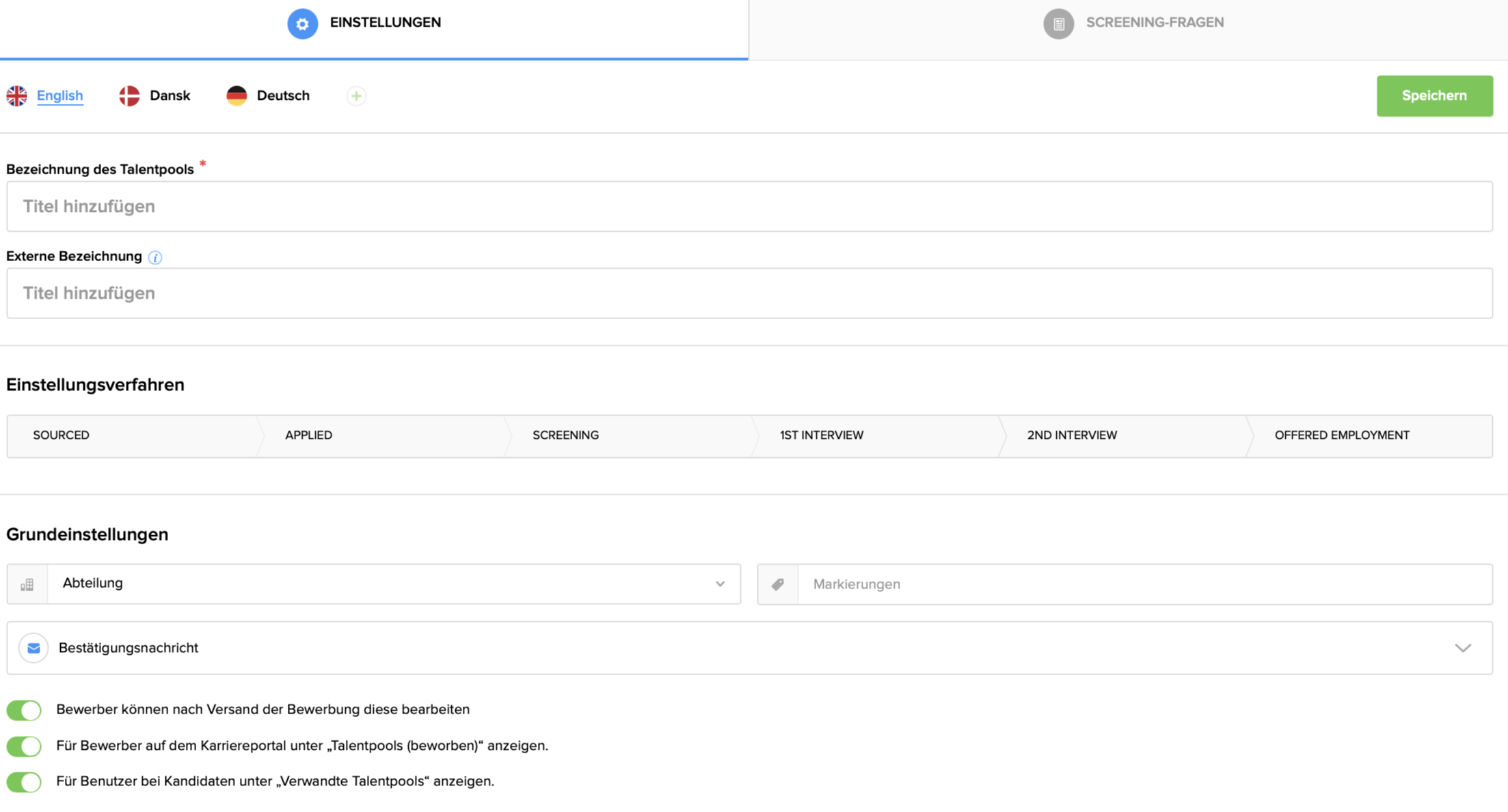This screenshot has width=1508, height=812.
Task: Click the gear icon on Einstellungen tab
Action: pos(303,23)
